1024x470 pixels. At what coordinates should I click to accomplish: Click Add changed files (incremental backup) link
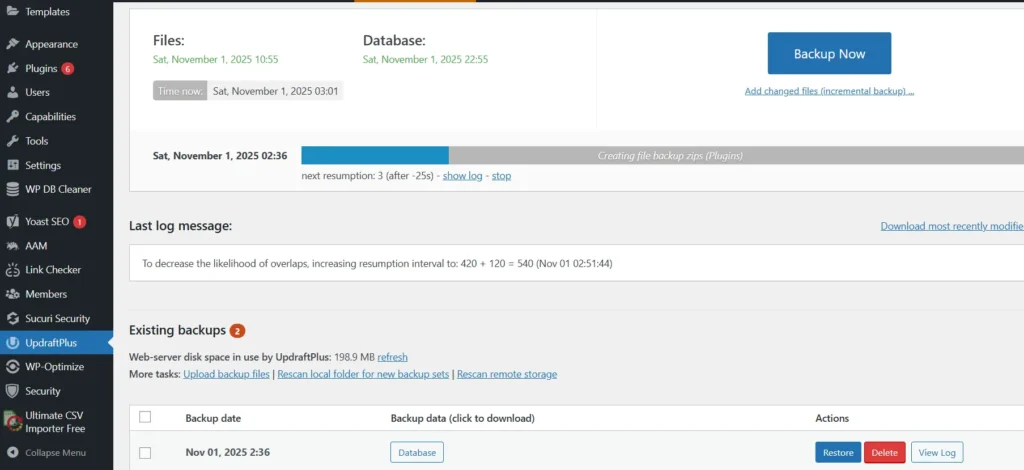829,91
